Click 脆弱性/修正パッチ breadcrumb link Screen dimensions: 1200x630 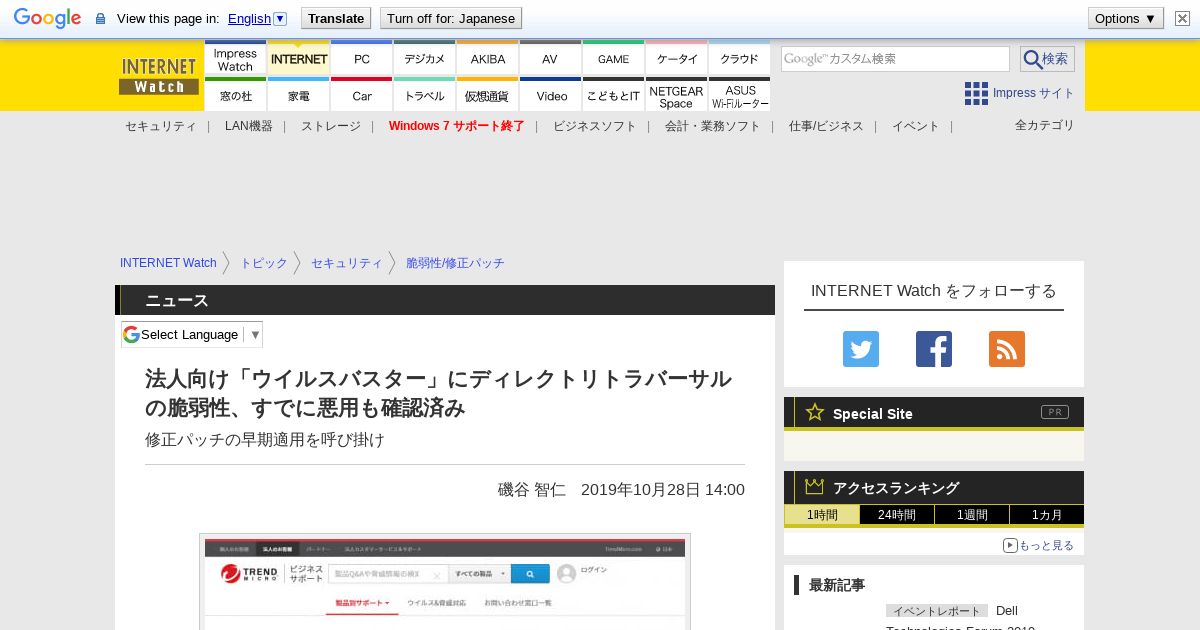(455, 263)
